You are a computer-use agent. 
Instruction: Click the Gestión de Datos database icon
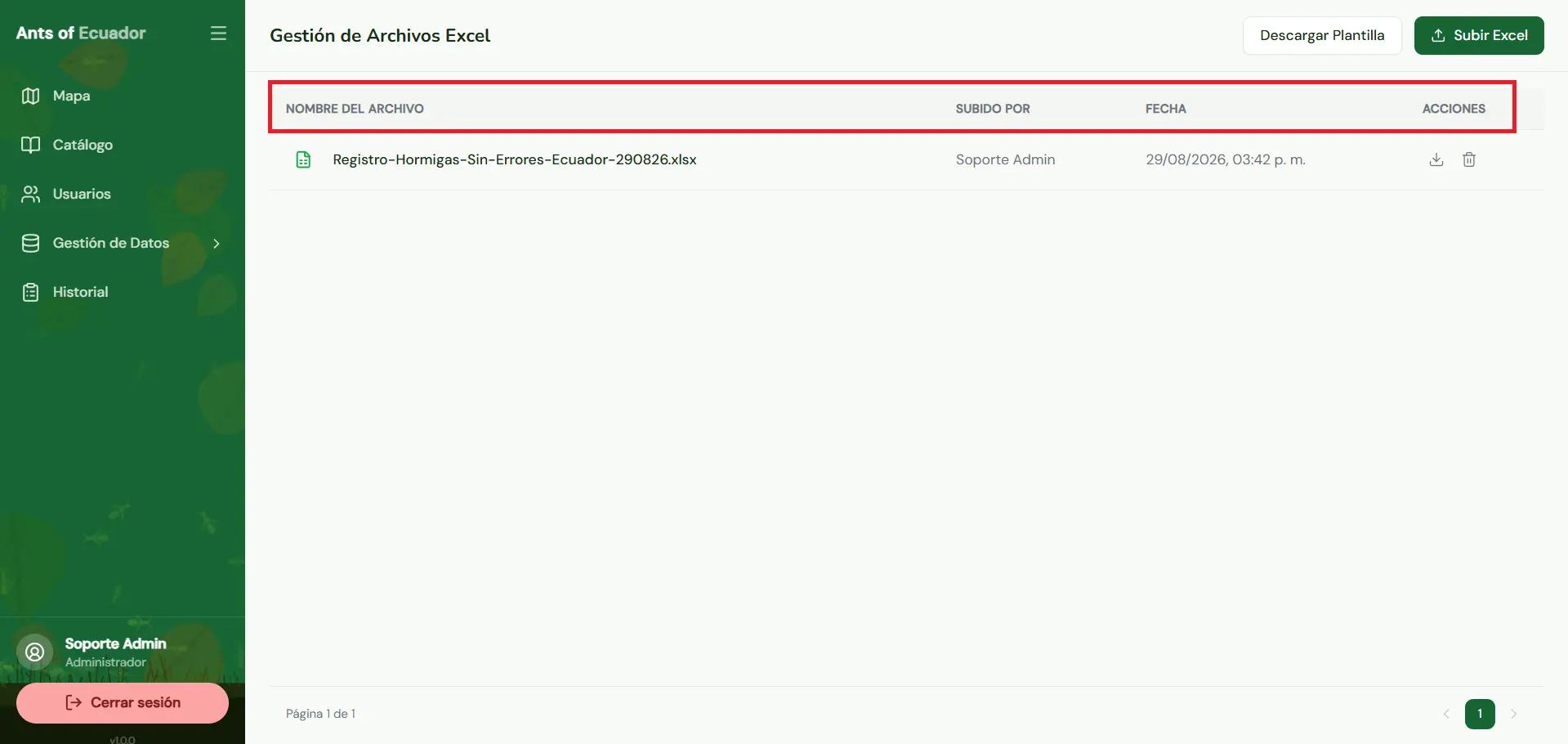[x=31, y=243]
